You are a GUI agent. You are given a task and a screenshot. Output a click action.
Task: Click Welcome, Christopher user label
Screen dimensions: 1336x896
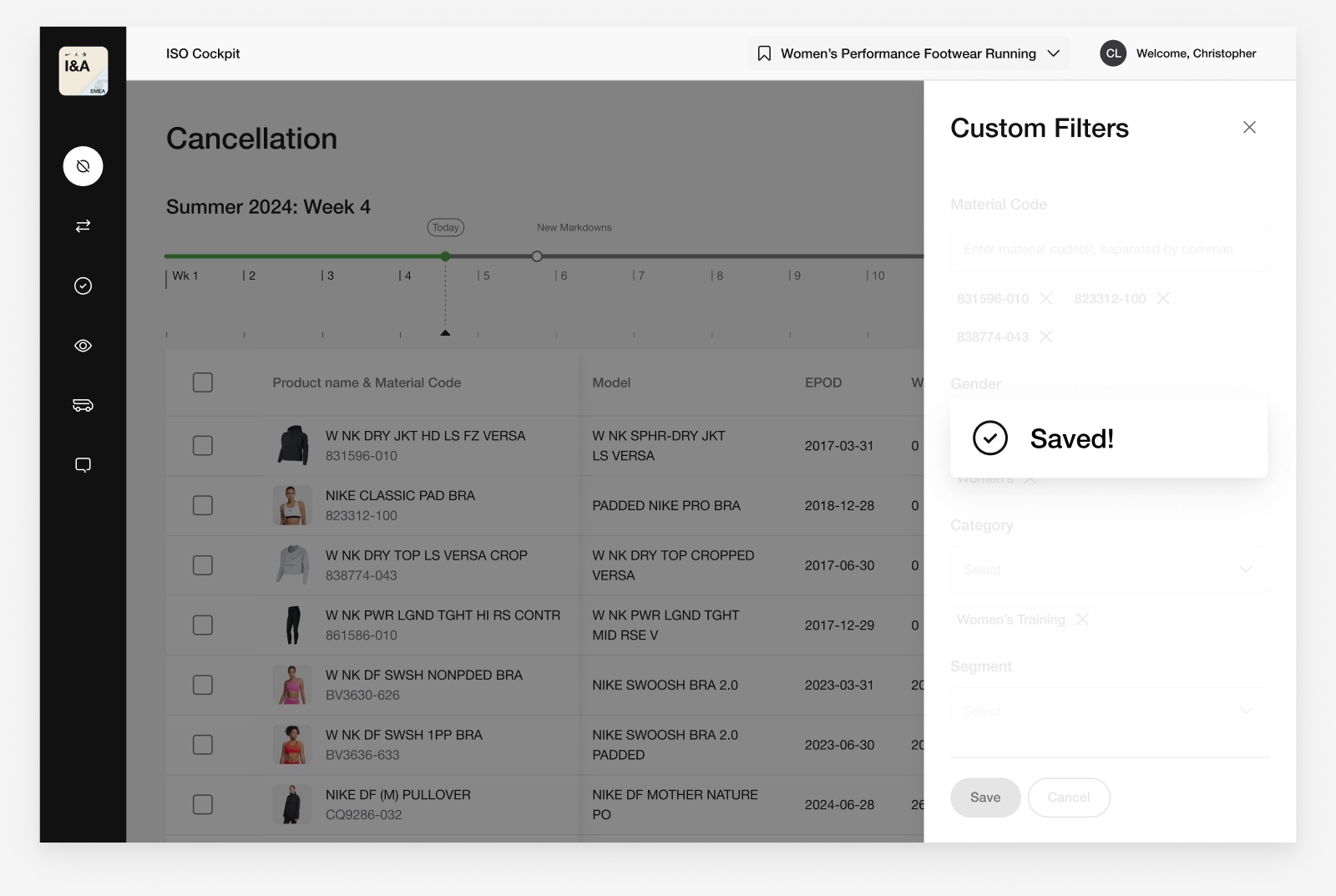1196,53
